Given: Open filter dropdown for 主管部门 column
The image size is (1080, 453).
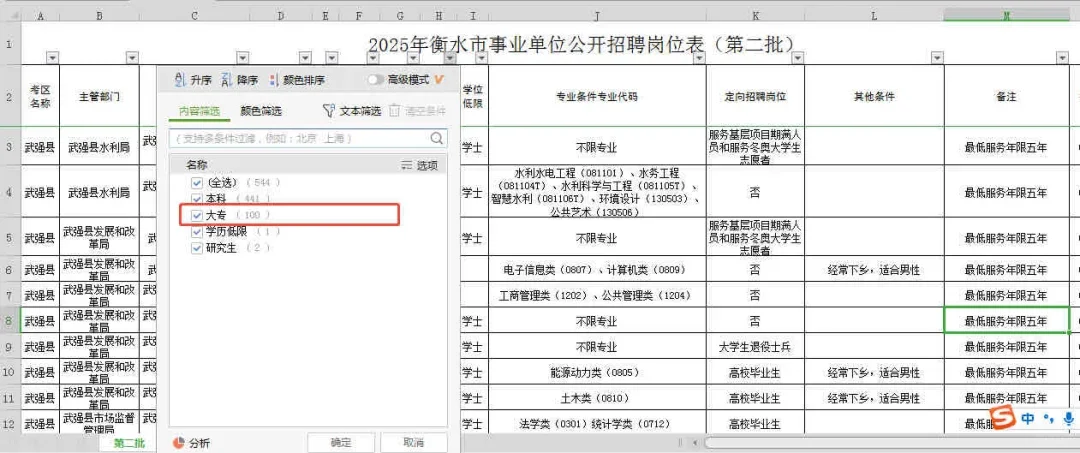Looking at the screenshot, I should click(x=132, y=58).
